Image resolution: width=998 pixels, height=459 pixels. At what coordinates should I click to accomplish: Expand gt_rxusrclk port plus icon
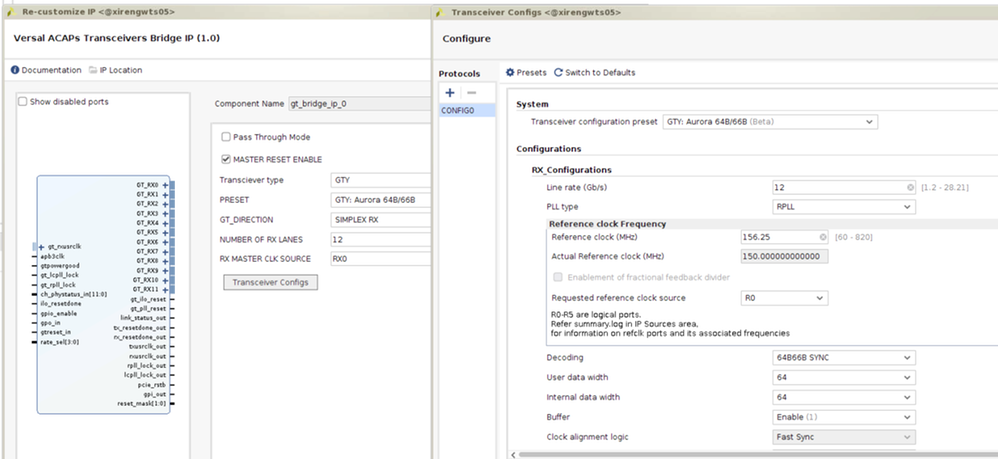[42, 247]
